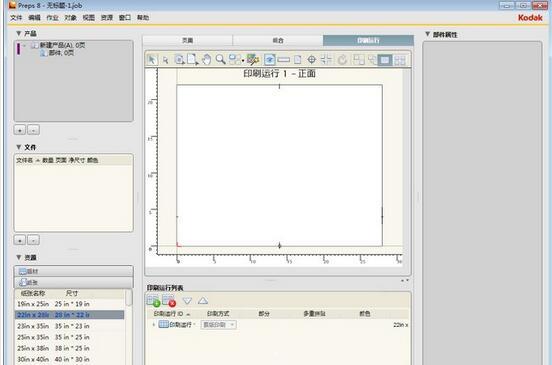Viewport: 552px width, 365px height.
Task: Click the rotate circular arrow icon
Action: (342, 59)
